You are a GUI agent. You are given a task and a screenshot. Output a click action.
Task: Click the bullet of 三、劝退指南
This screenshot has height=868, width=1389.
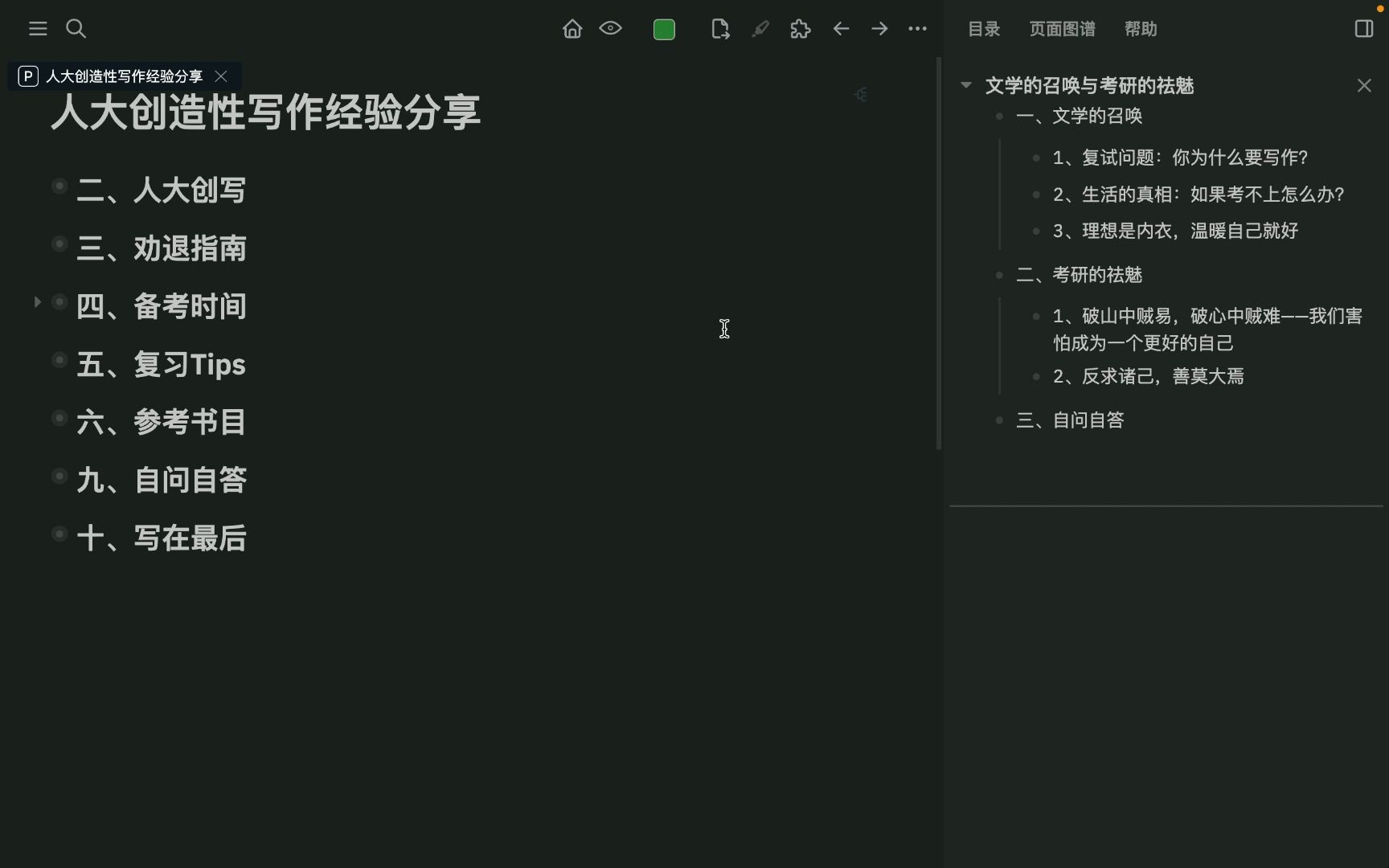tap(59, 244)
